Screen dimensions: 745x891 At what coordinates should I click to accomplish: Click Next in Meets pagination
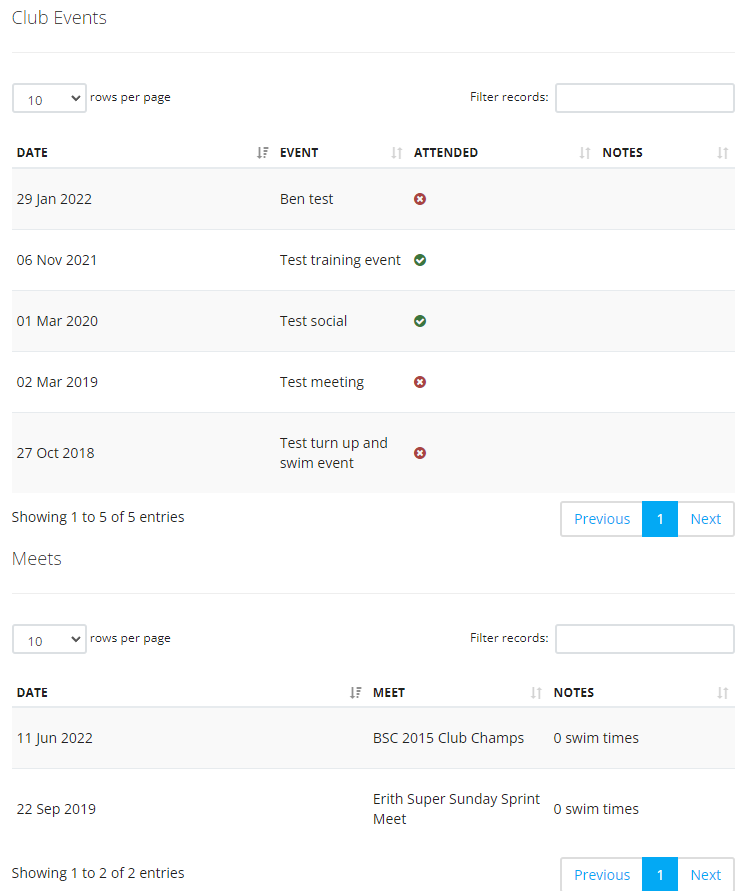[706, 875]
